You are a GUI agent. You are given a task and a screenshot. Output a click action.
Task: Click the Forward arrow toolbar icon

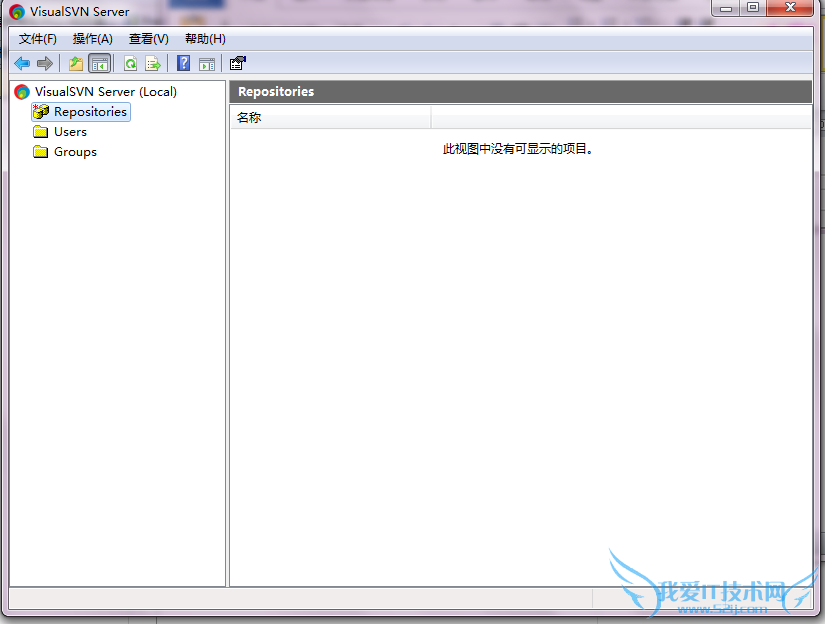(45, 64)
